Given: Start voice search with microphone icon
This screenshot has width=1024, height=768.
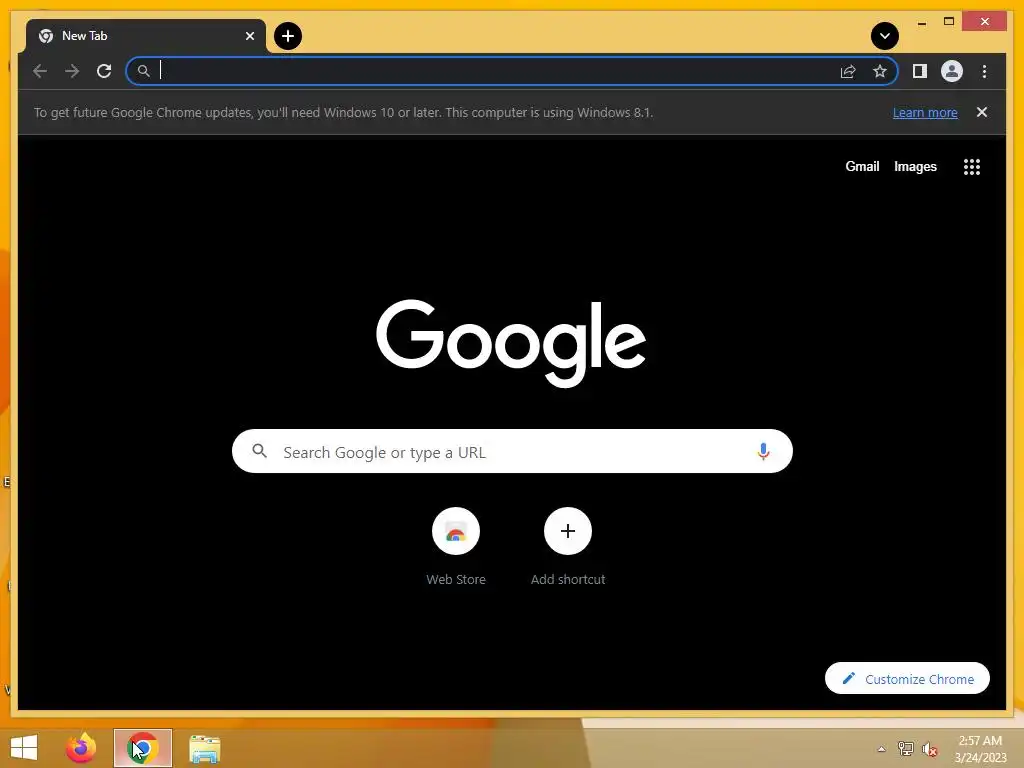Looking at the screenshot, I should tap(763, 451).
